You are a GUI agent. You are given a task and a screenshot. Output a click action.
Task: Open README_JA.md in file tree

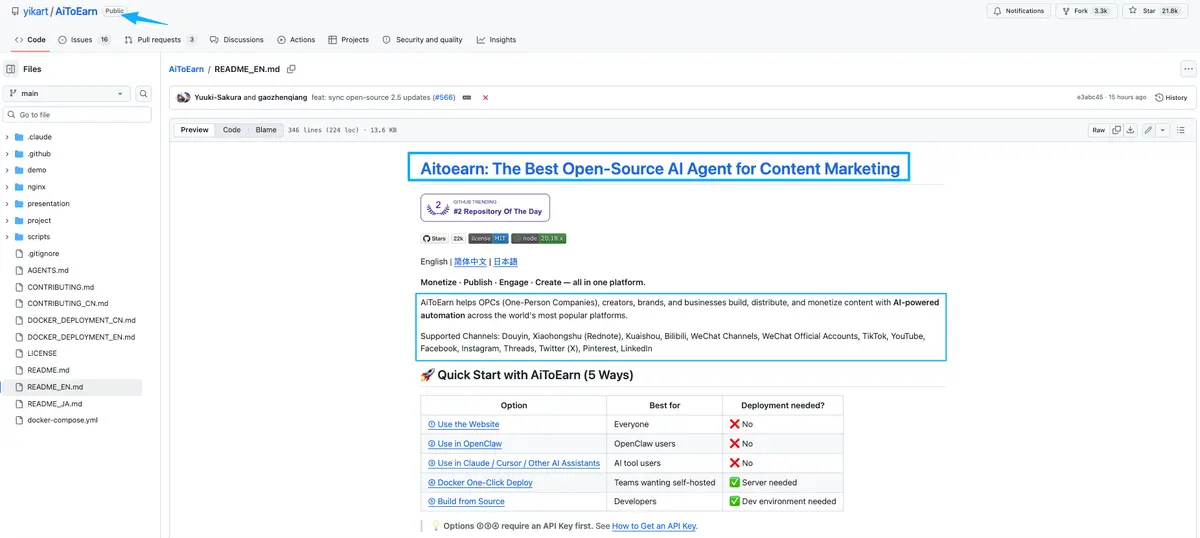pos(55,403)
